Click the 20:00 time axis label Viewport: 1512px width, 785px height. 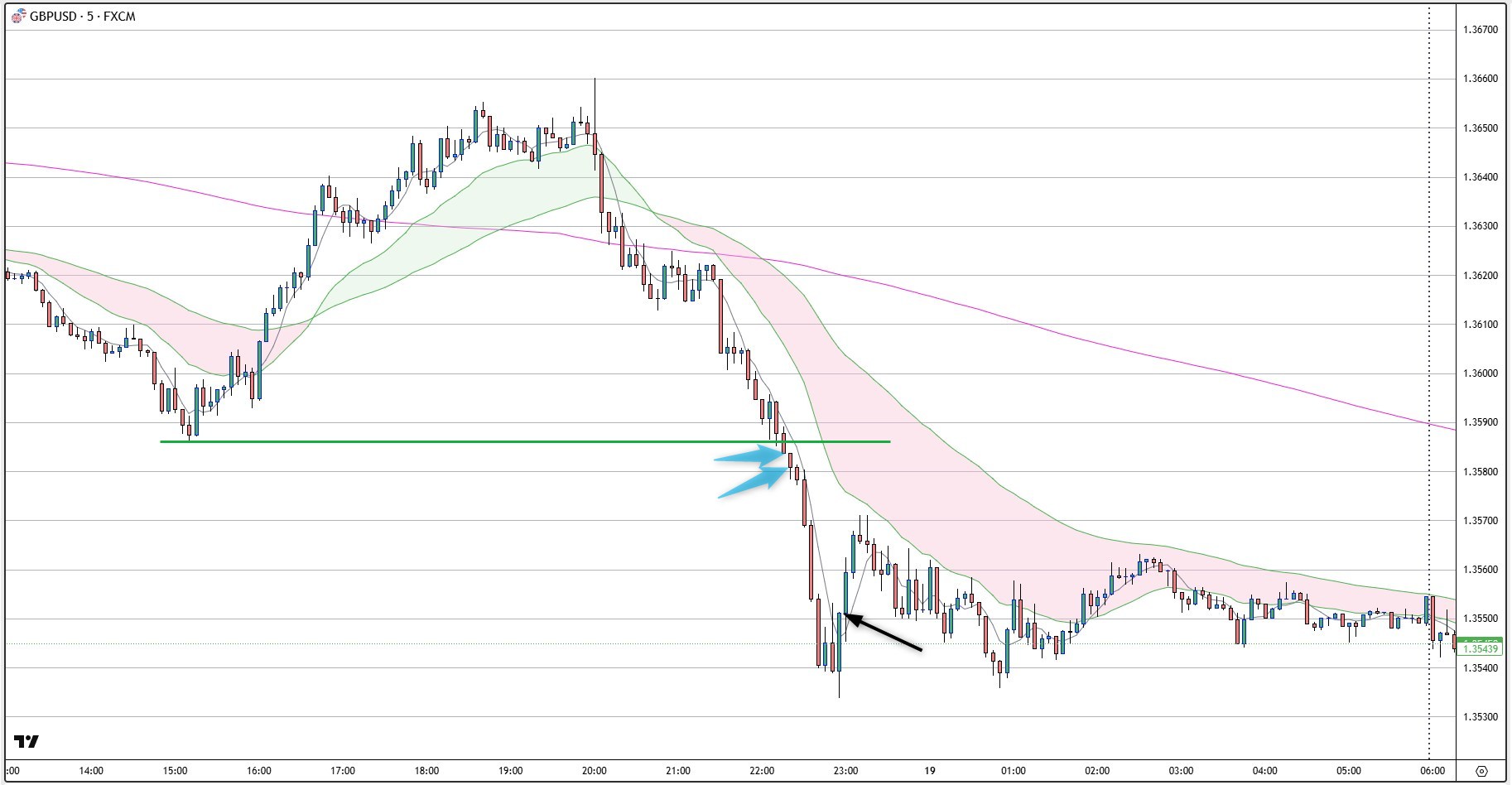(x=594, y=771)
